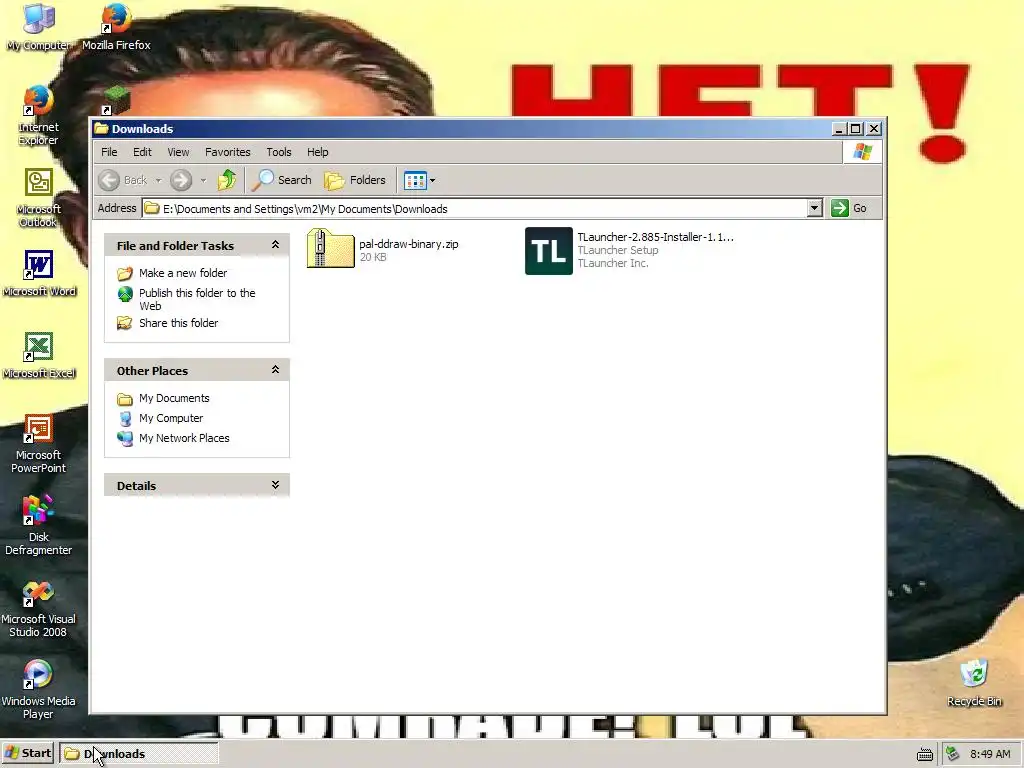Image resolution: width=1024 pixels, height=768 pixels.
Task: Select Mozilla Firefox desktop shortcut
Action: pyautogui.click(x=116, y=27)
